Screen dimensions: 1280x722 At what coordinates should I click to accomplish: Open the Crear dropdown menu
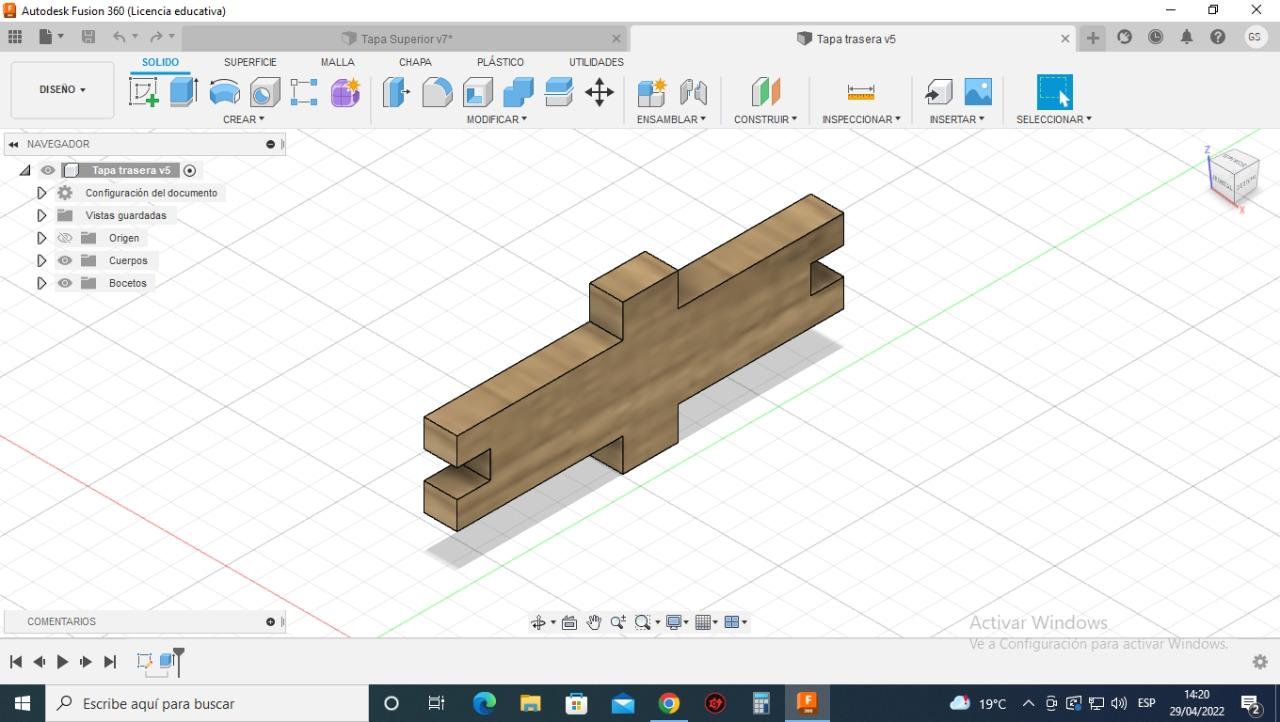tap(243, 119)
